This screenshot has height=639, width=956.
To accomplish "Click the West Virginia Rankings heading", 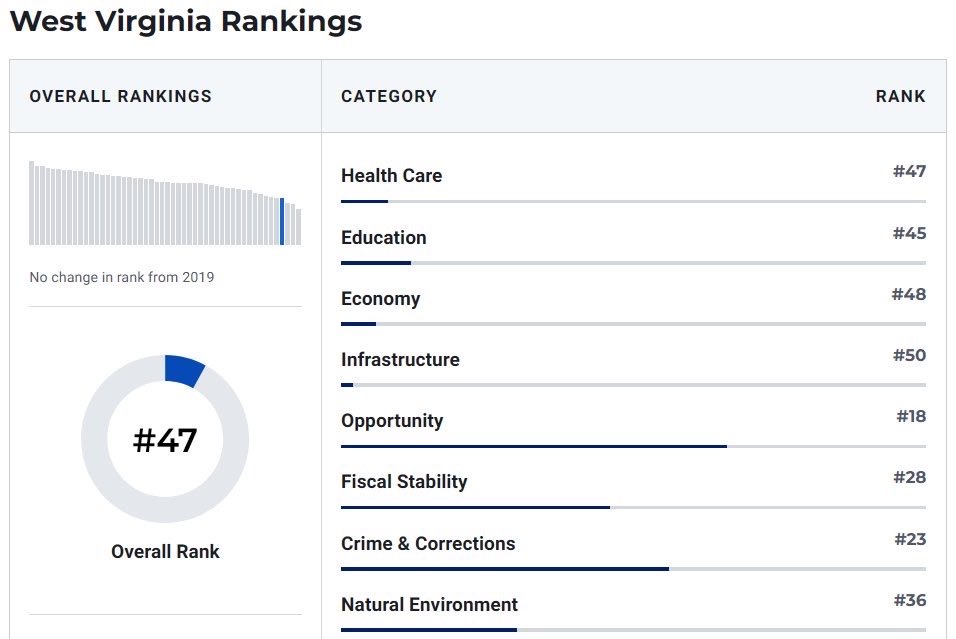I will pos(185,22).
